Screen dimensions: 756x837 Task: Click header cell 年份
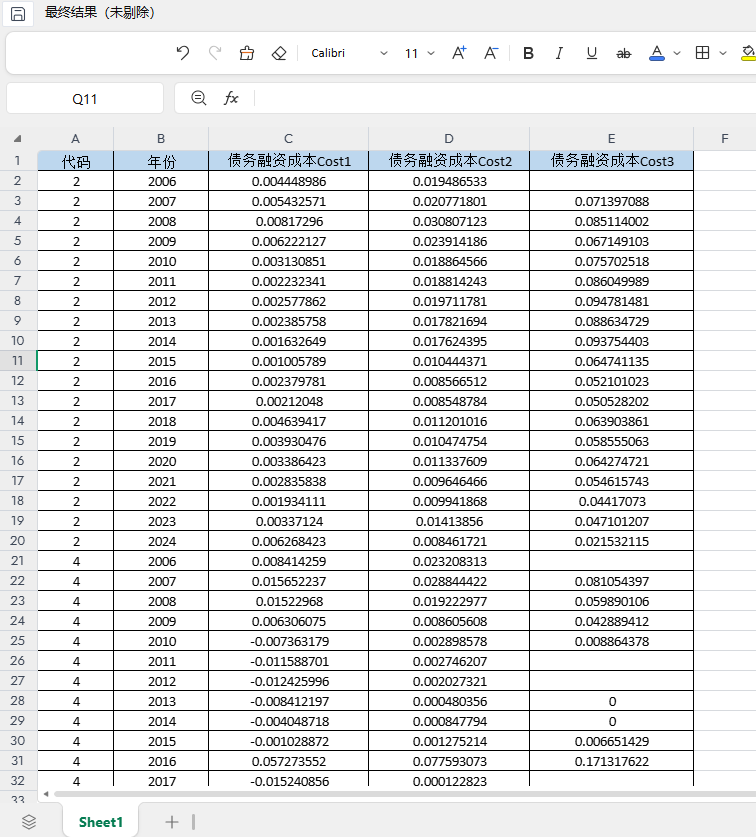pos(161,161)
